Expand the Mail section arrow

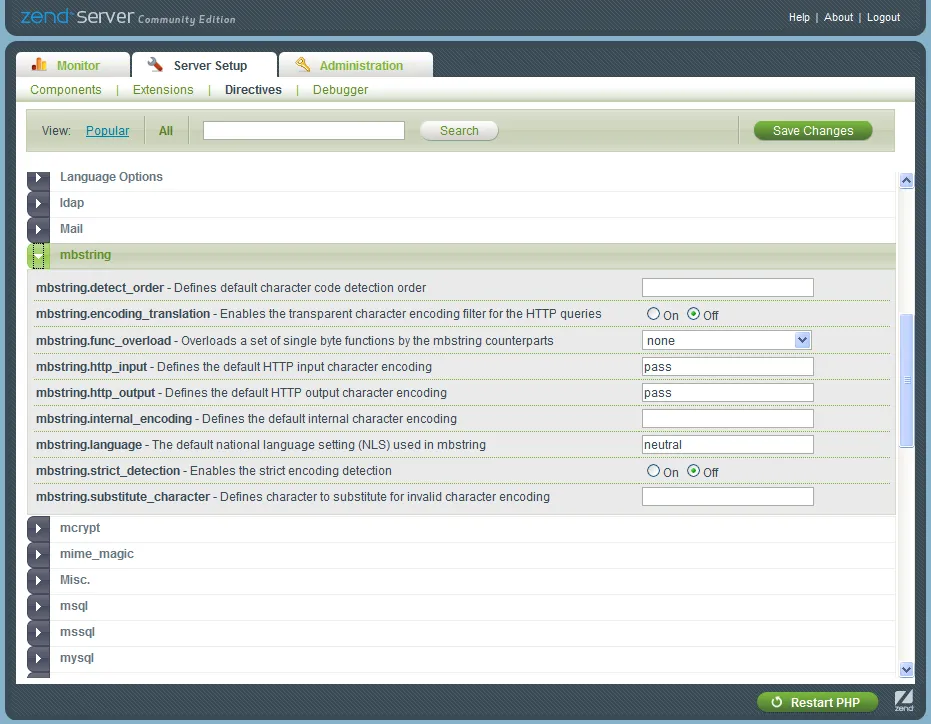[39, 229]
